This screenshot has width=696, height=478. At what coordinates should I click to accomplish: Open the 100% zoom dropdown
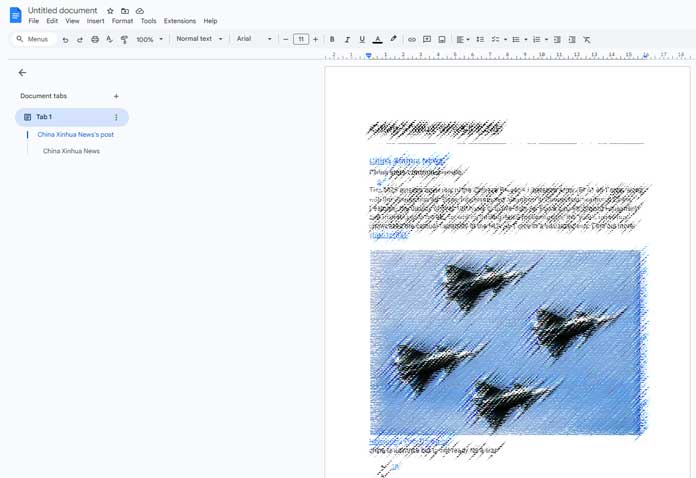coord(150,40)
